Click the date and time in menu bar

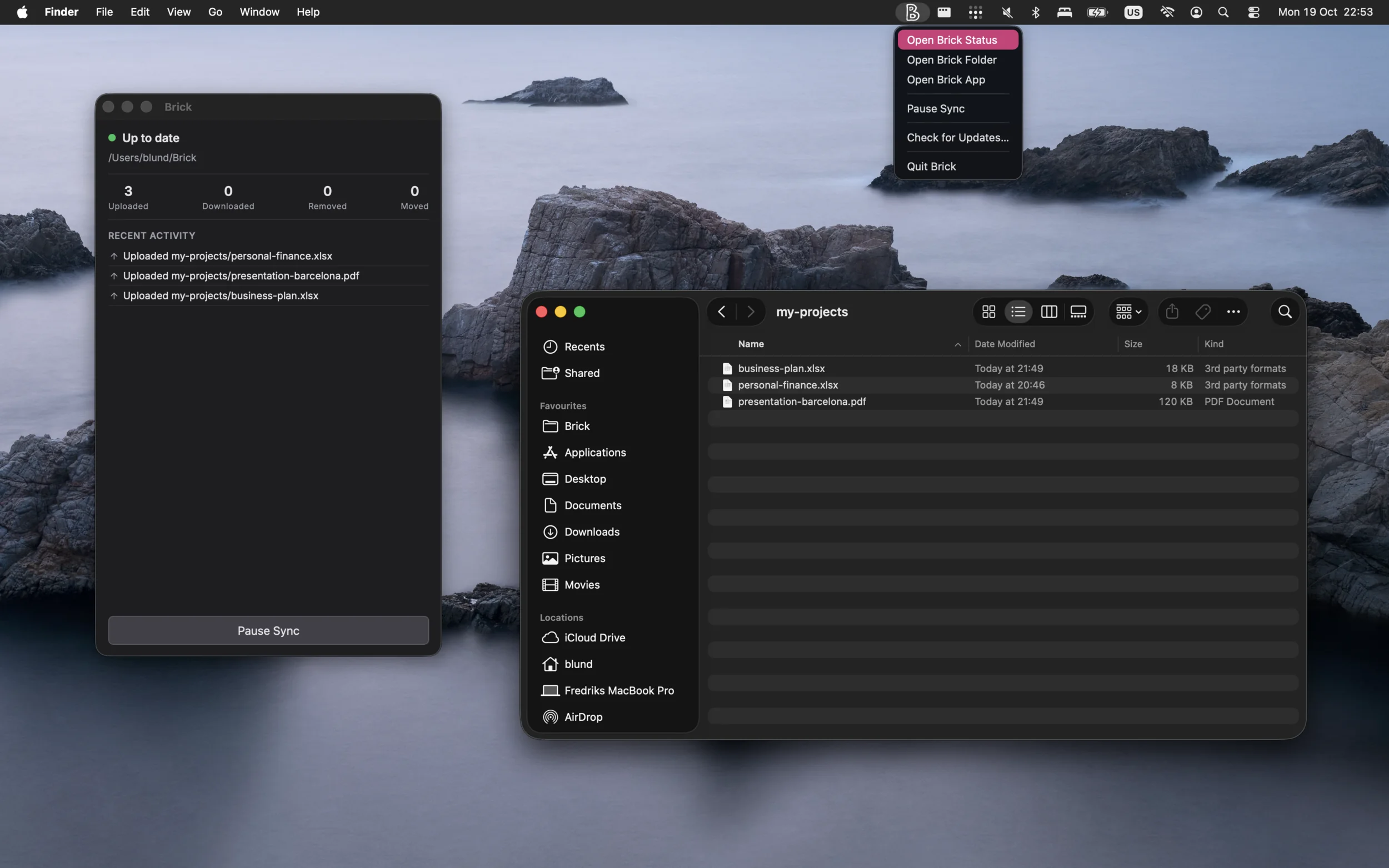point(1325,12)
